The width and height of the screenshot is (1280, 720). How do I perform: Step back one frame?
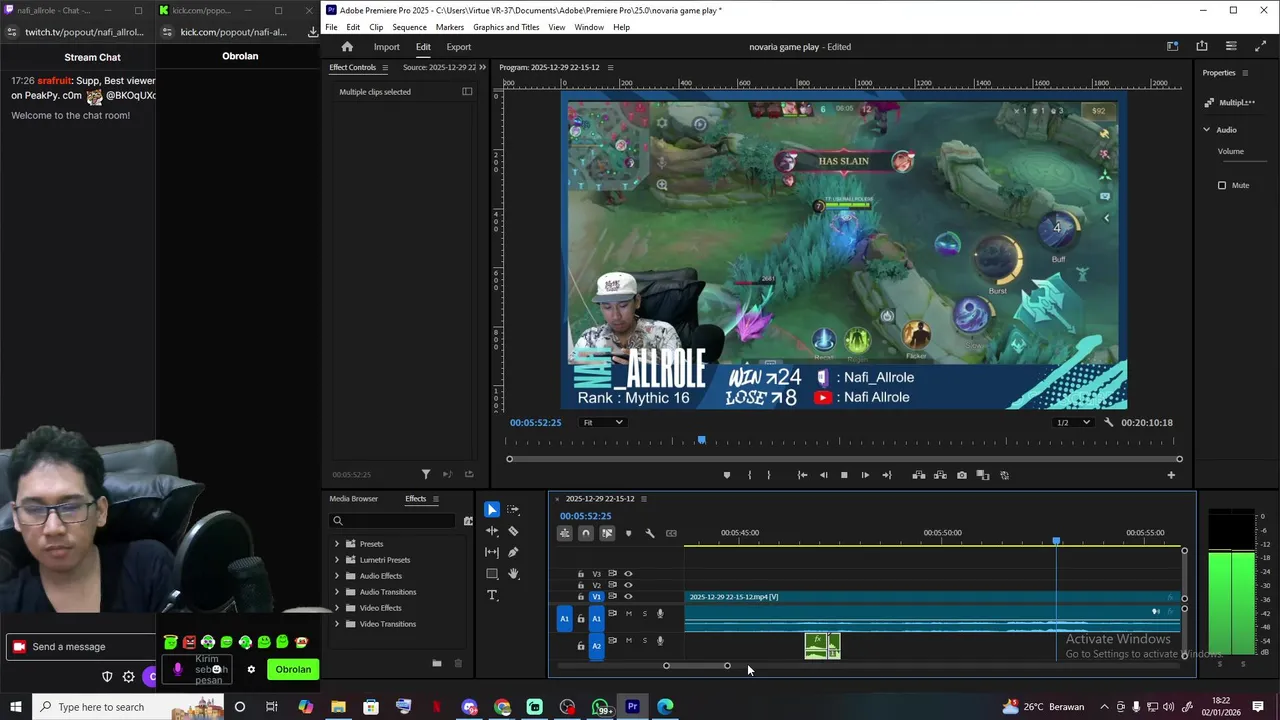tap(823, 475)
